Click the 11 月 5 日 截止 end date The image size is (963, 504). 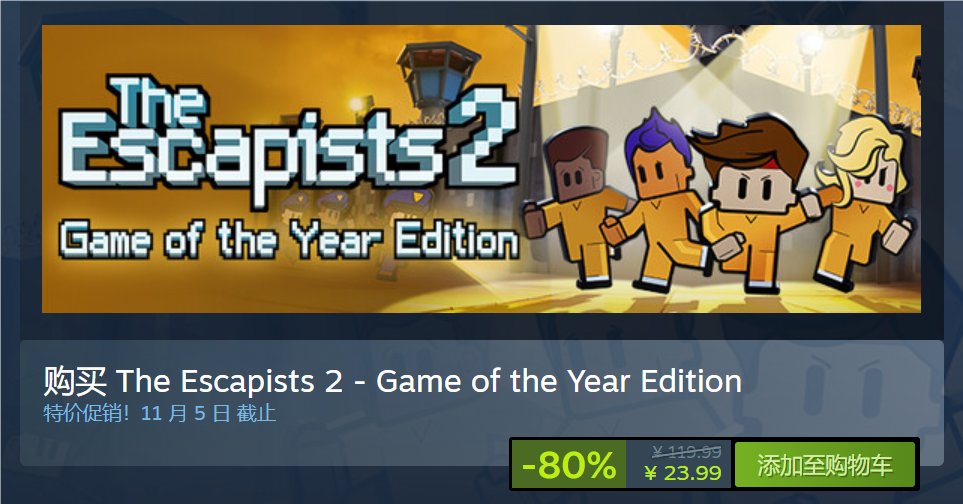coord(208,413)
